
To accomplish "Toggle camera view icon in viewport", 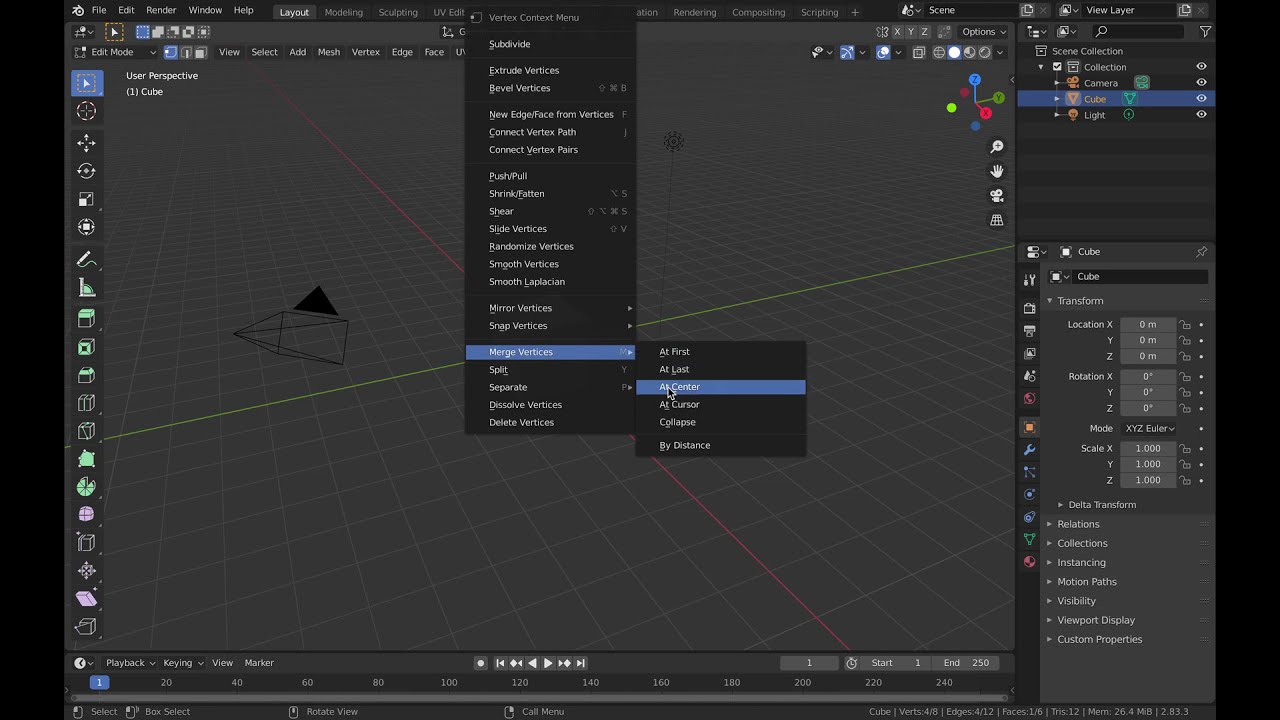I will (x=997, y=195).
